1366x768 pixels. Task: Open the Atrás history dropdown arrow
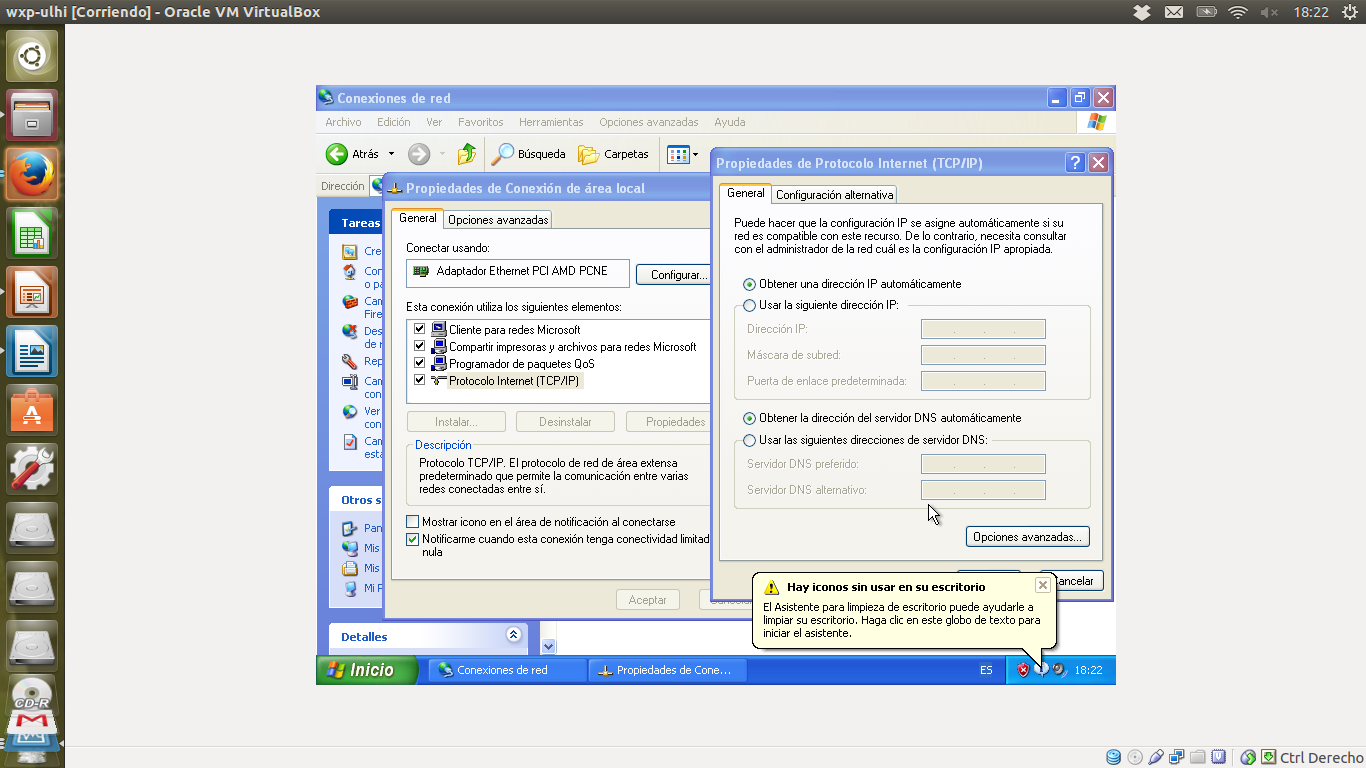tap(391, 154)
